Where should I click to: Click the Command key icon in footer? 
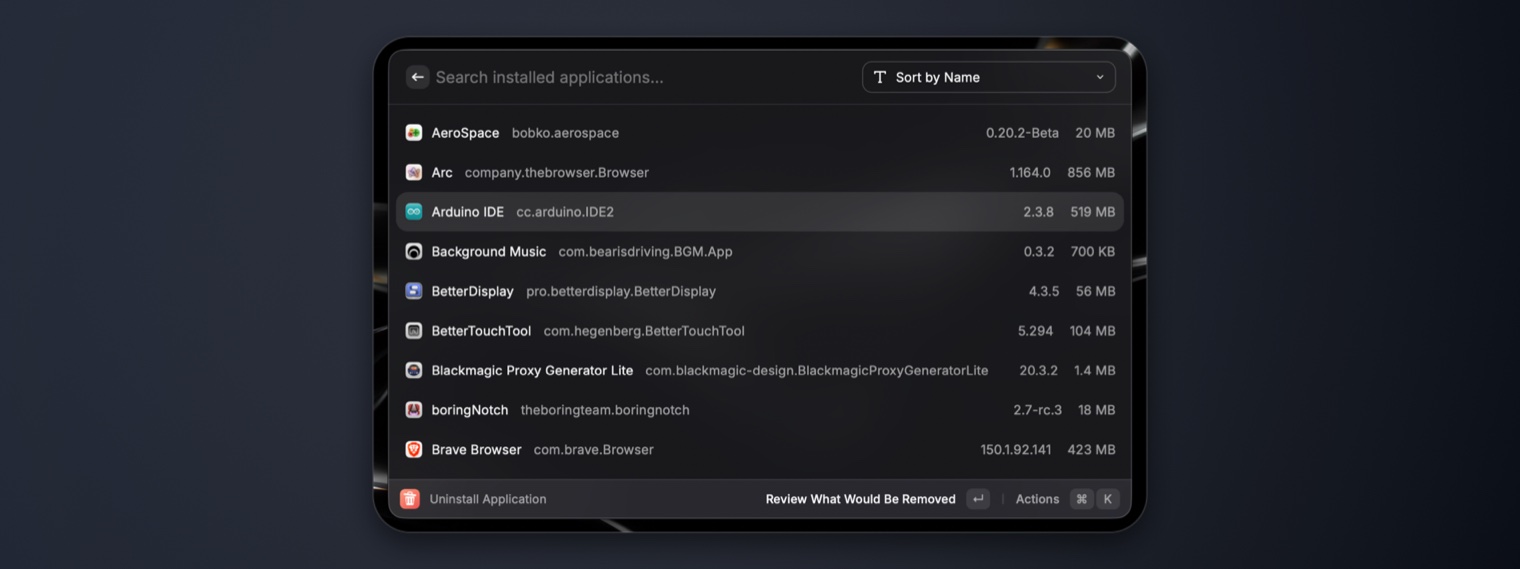pyautogui.click(x=1081, y=499)
